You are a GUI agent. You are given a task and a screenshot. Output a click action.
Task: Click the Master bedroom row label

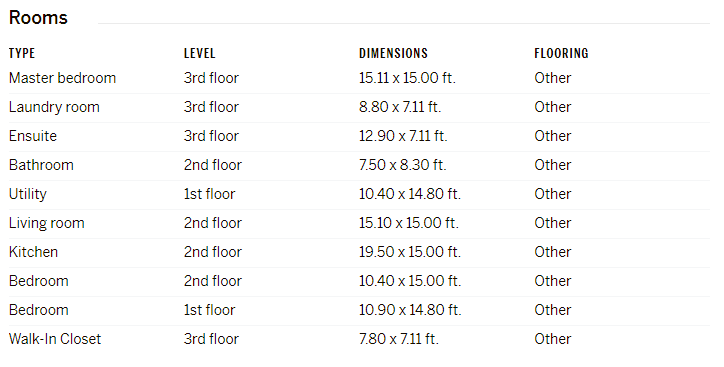coord(62,78)
